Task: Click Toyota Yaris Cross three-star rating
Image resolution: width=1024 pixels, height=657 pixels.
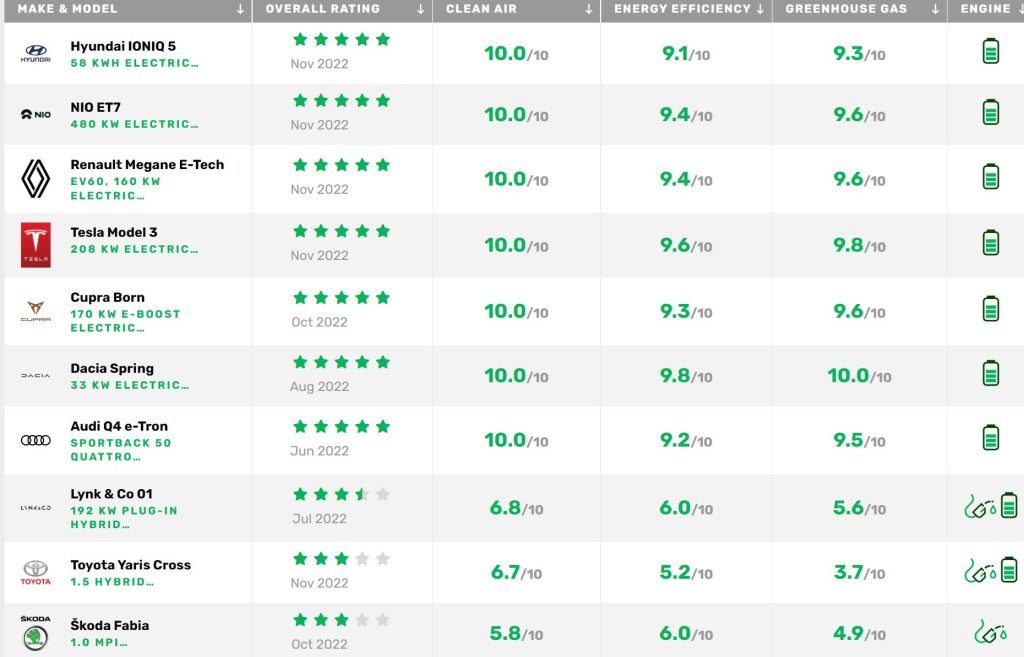Action: click(x=342, y=559)
